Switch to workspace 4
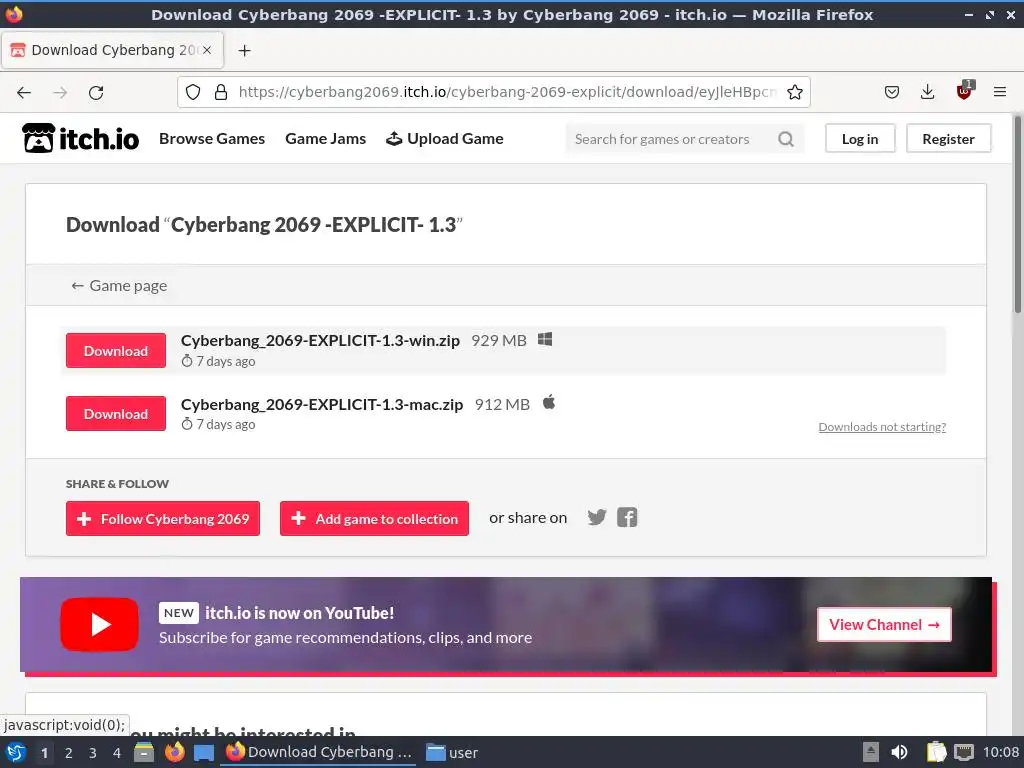 point(117,753)
